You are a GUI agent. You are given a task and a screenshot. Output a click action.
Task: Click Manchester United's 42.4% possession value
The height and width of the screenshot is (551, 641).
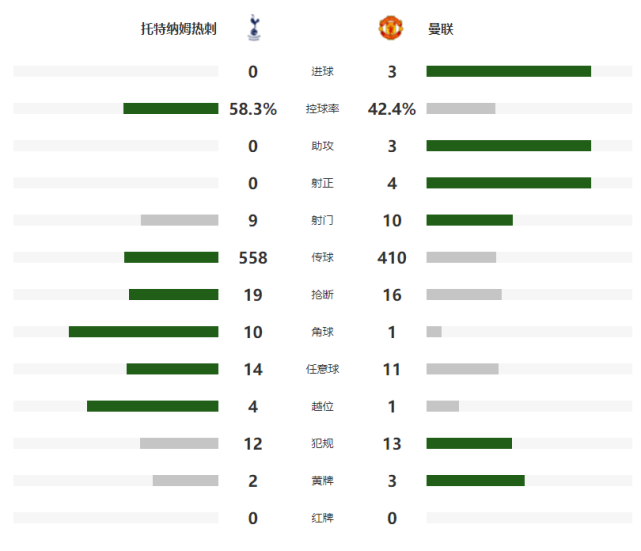point(392,109)
